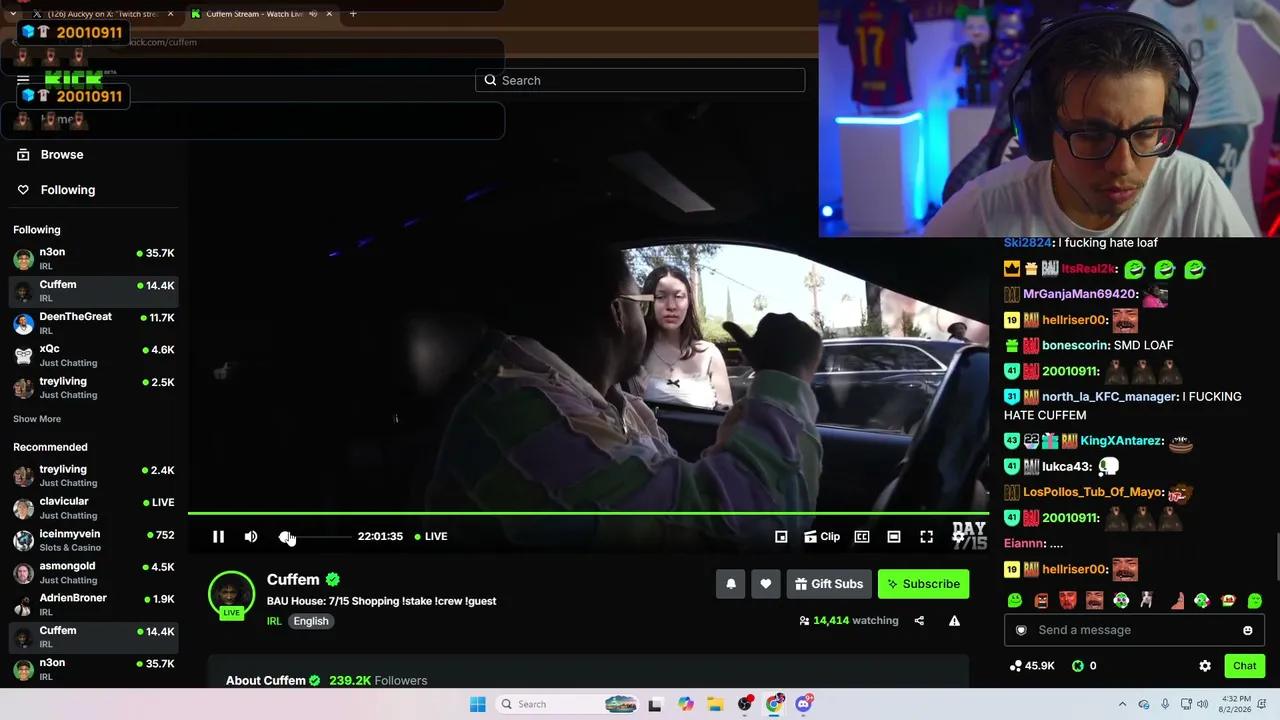1280x720 pixels.
Task: Toggle notification bell for Cuffem
Action: coord(731,584)
